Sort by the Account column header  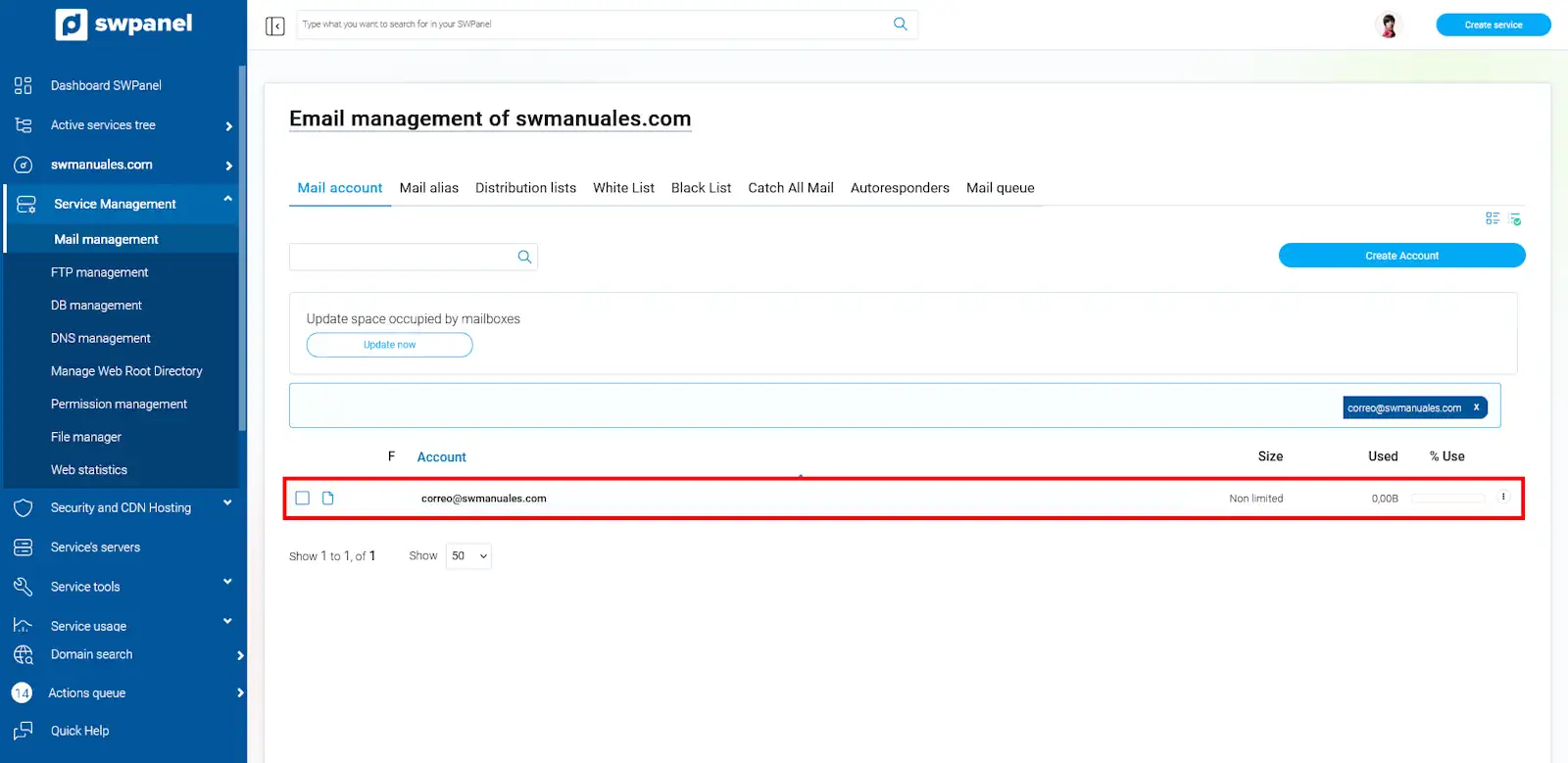tap(441, 456)
